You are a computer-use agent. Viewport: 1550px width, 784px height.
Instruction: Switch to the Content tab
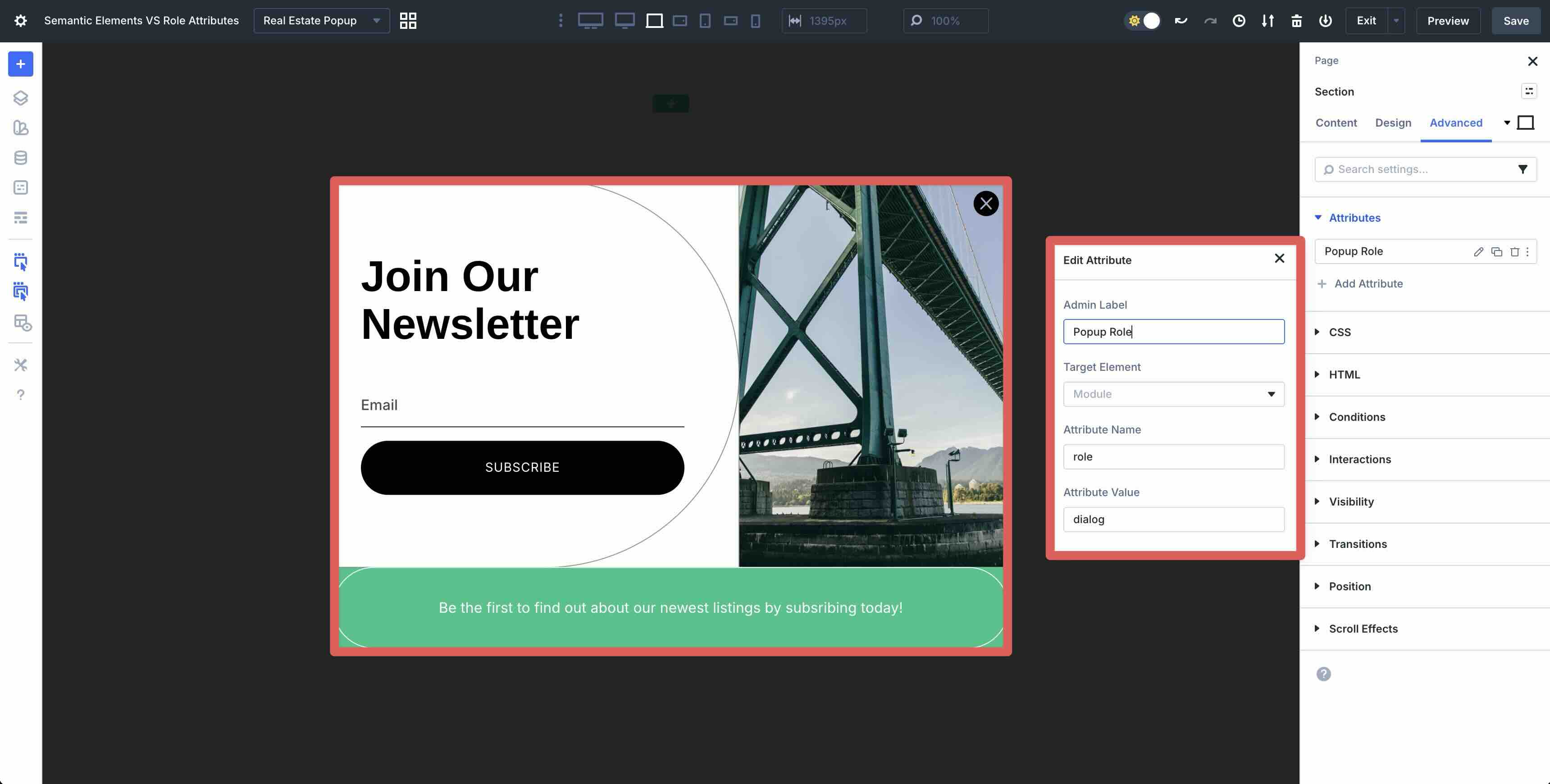pyautogui.click(x=1336, y=123)
